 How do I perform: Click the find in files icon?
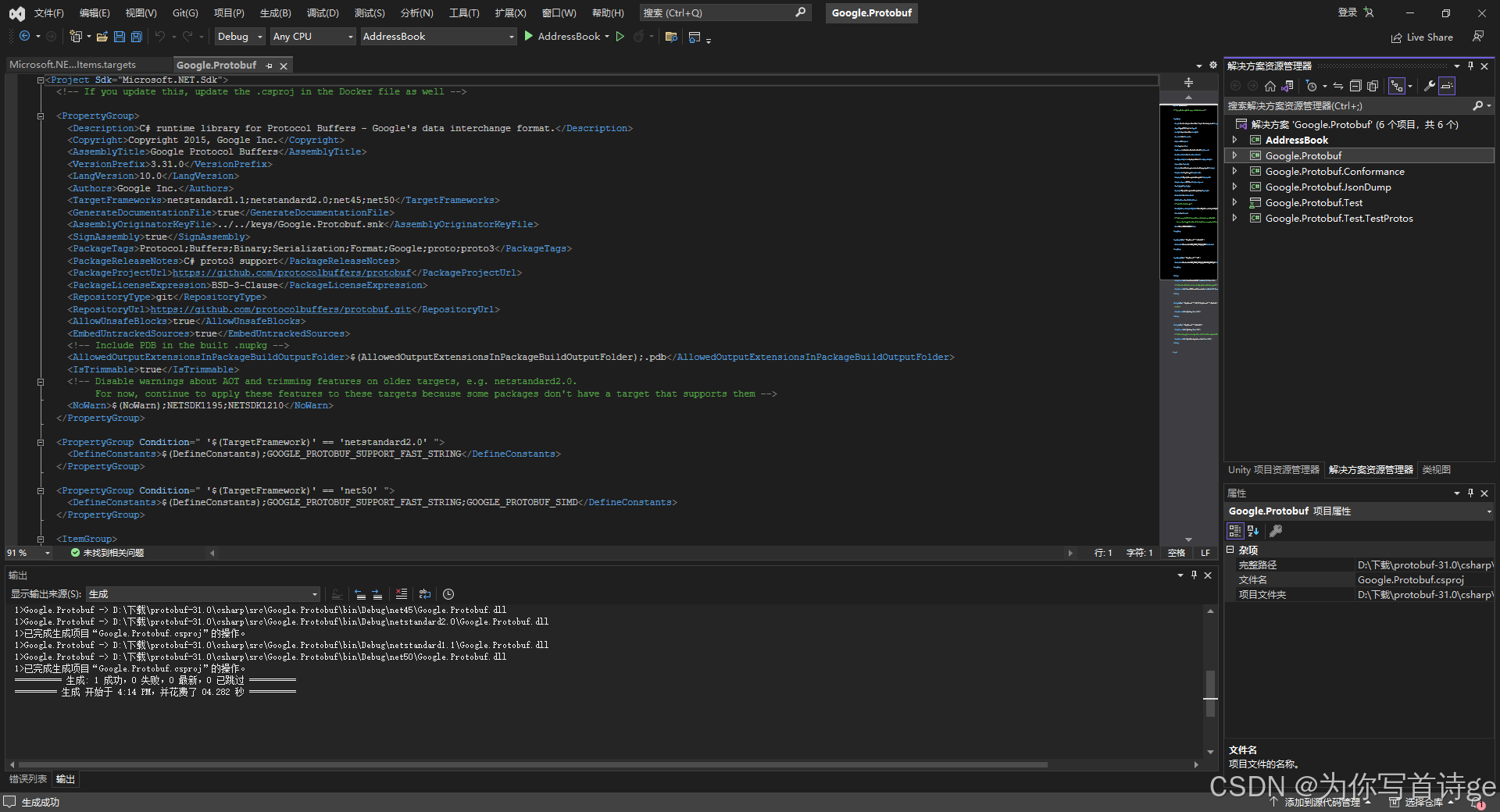[x=670, y=36]
